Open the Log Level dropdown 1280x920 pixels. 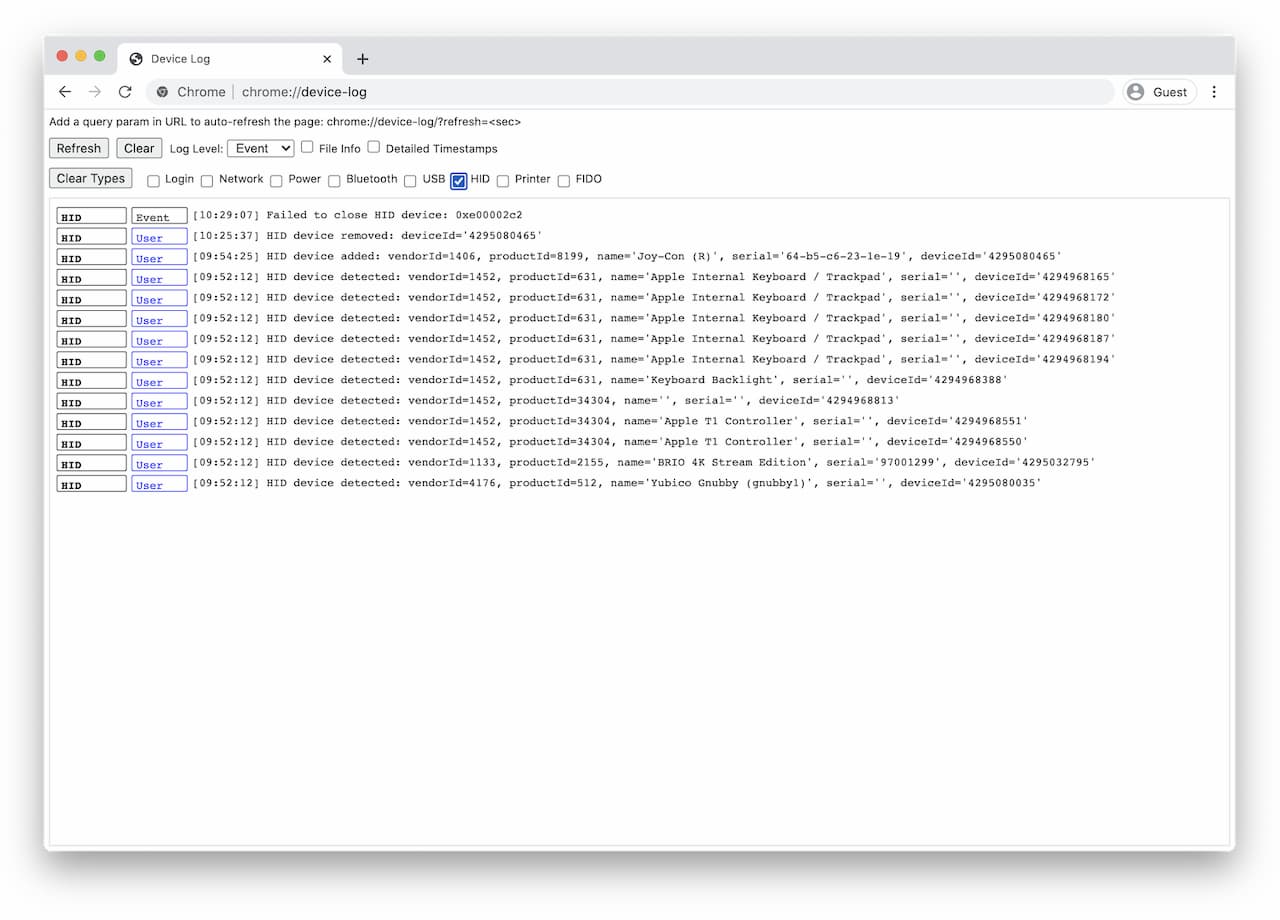pos(259,147)
